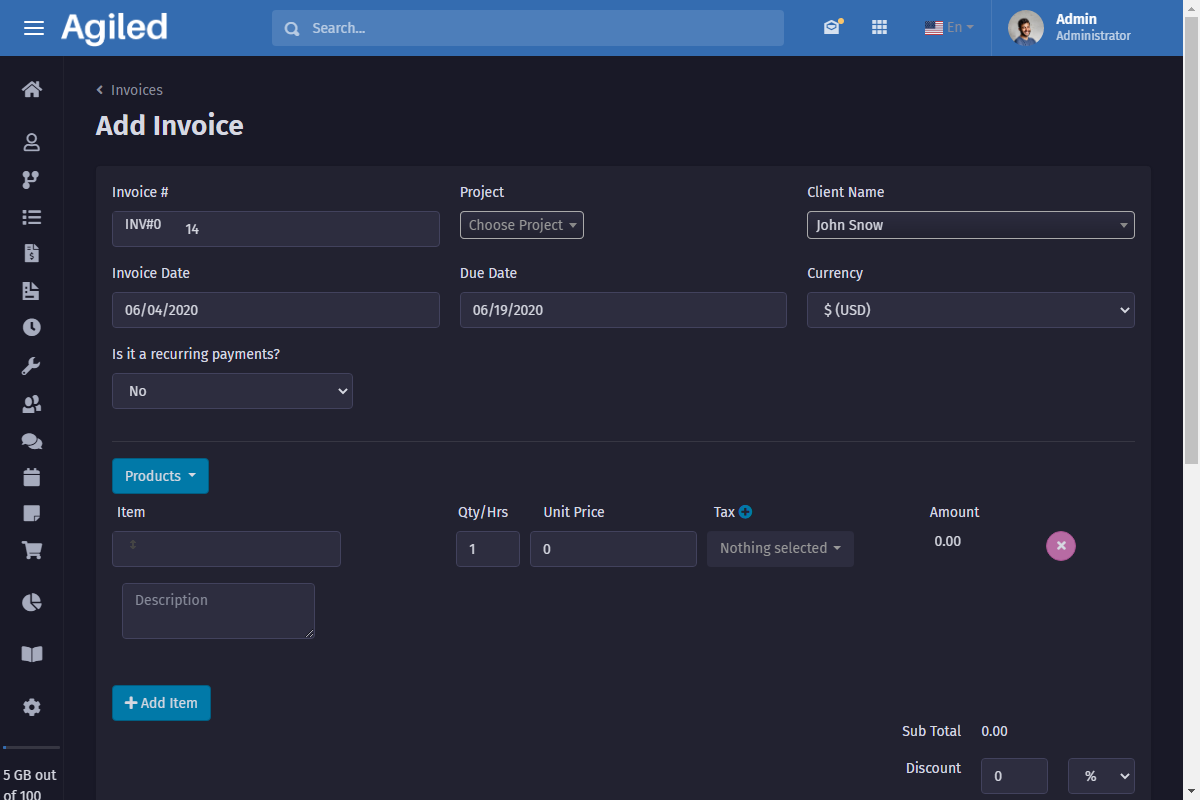This screenshot has width=1200, height=800.
Task: Open the language En menu
Action: [x=949, y=28]
